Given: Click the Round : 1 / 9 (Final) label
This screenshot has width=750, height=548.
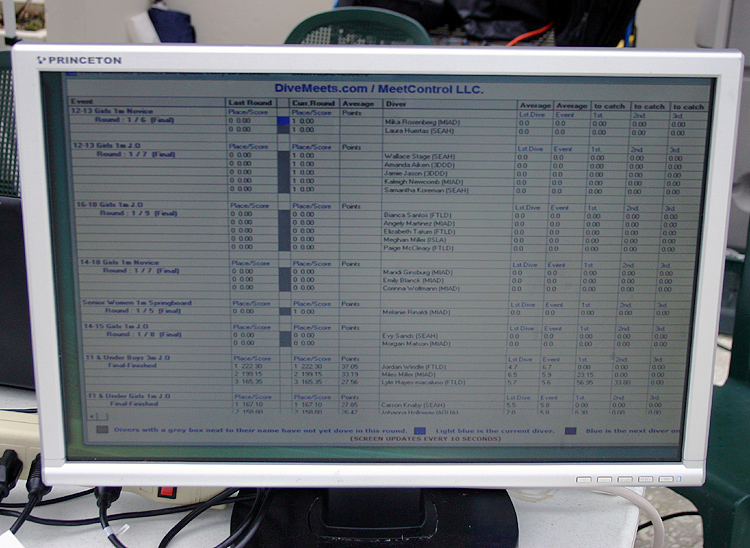Looking at the screenshot, I should click(x=139, y=213).
